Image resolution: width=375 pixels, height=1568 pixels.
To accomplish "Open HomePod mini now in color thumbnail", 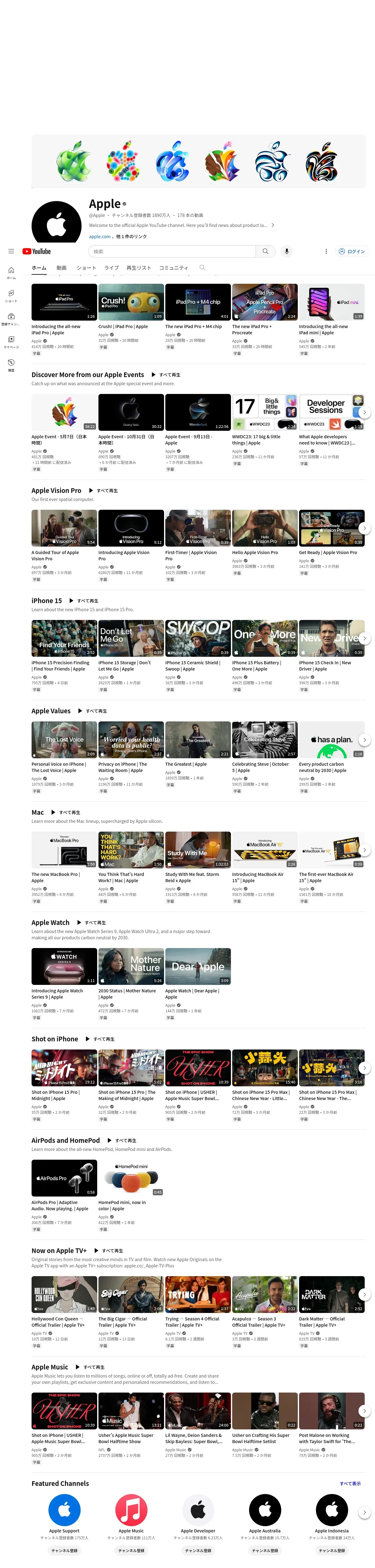I will (x=131, y=1178).
